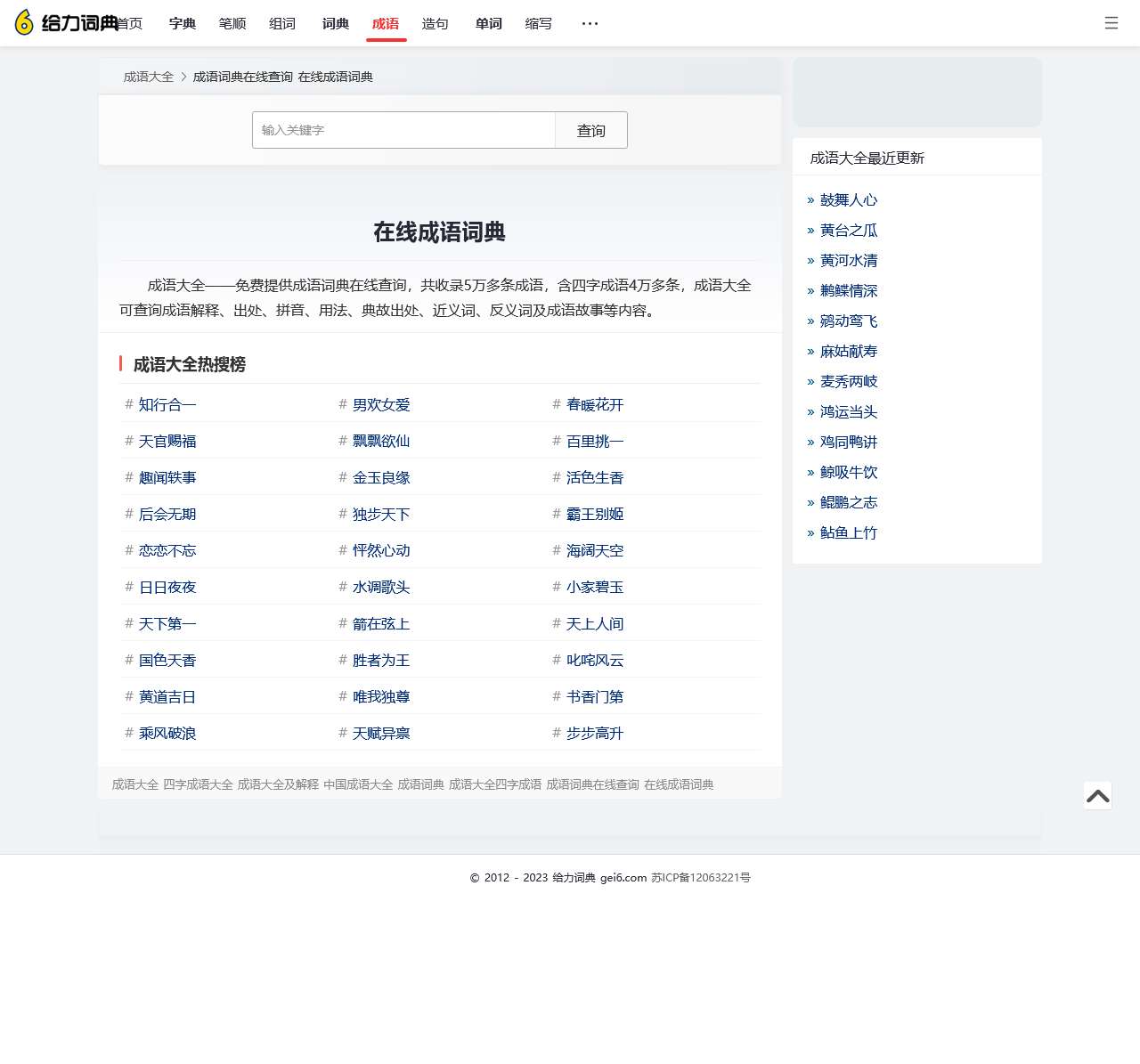The image size is (1140, 1064).
Task: Click the back-to-top arrow icon
Action: tap(1098, 795)
